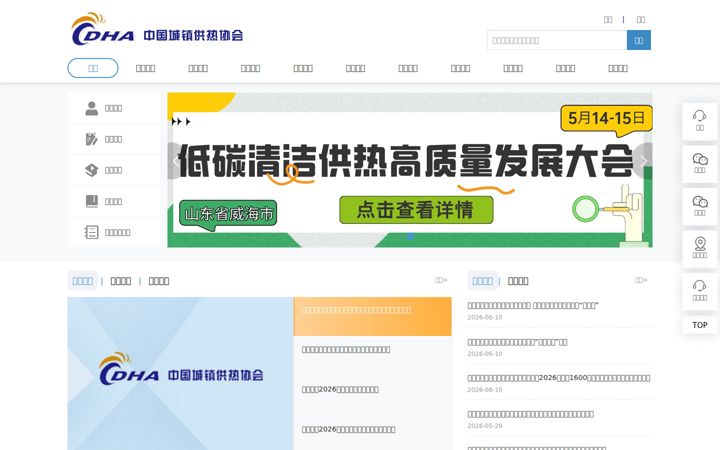720x450 pixels.
Task: Select the outlined pill-shaped first navigation tab
Action: pos(93,68)
